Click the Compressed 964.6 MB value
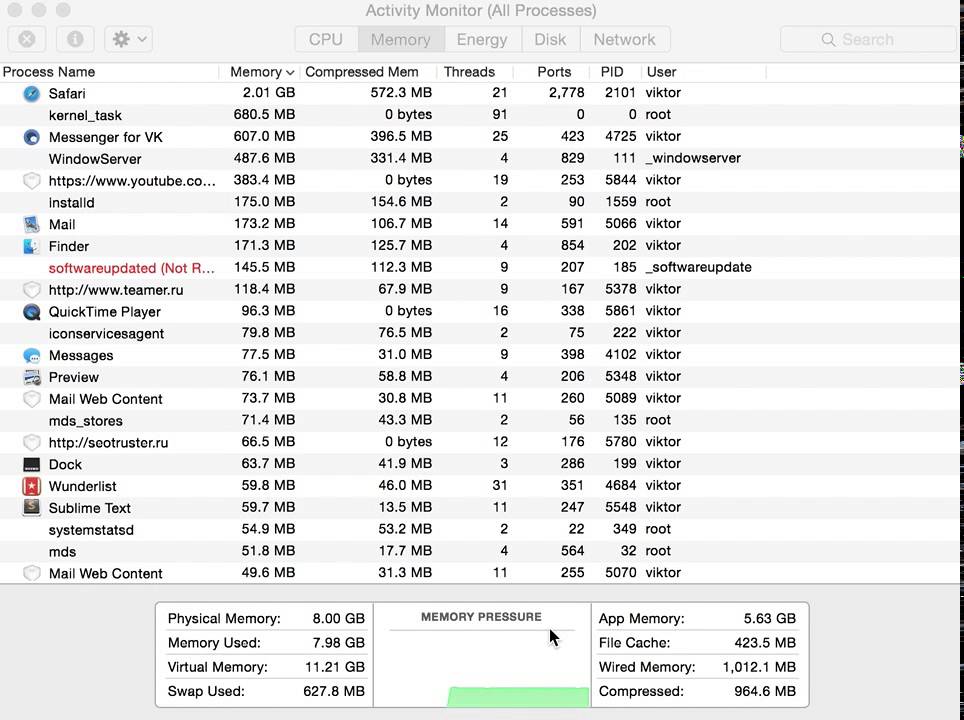The image size is (964, 720). 765,691
